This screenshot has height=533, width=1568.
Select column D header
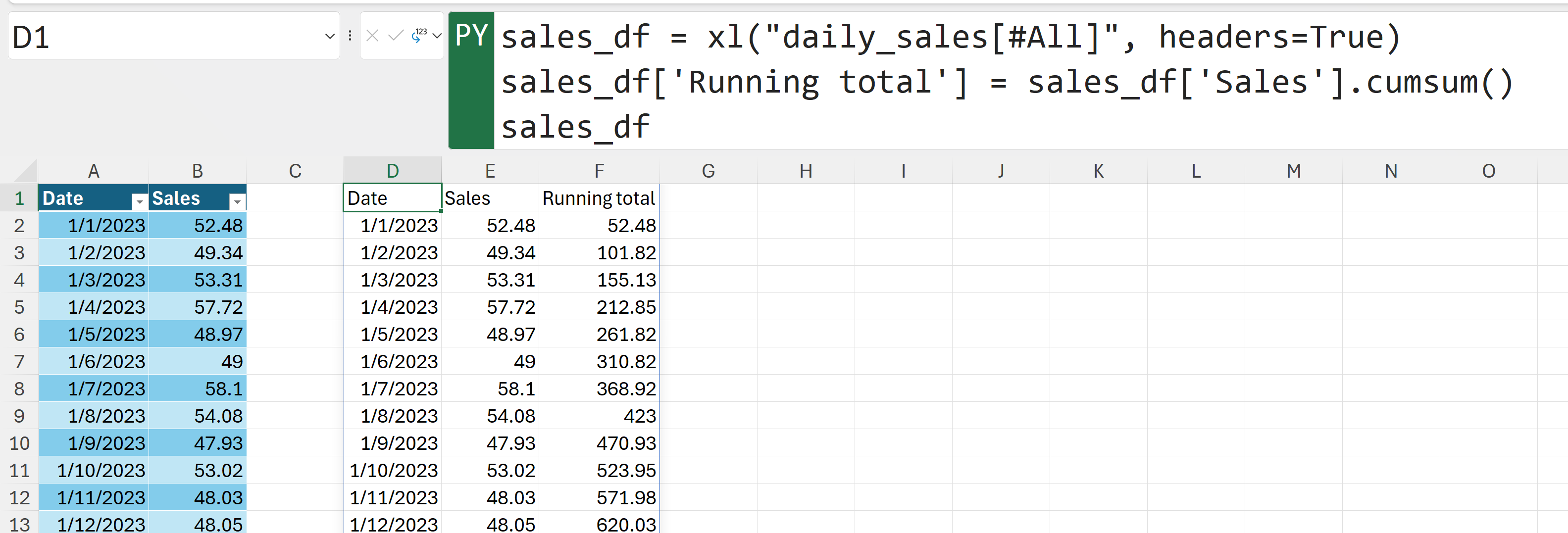pyautogui.click(x=393, y=171)
